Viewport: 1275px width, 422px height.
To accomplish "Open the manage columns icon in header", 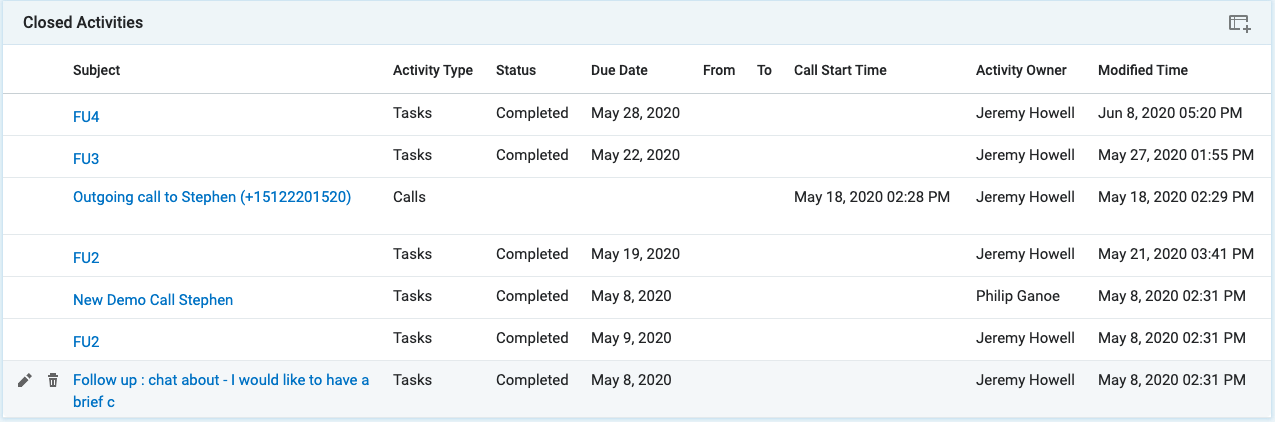I will (1240, 23).
